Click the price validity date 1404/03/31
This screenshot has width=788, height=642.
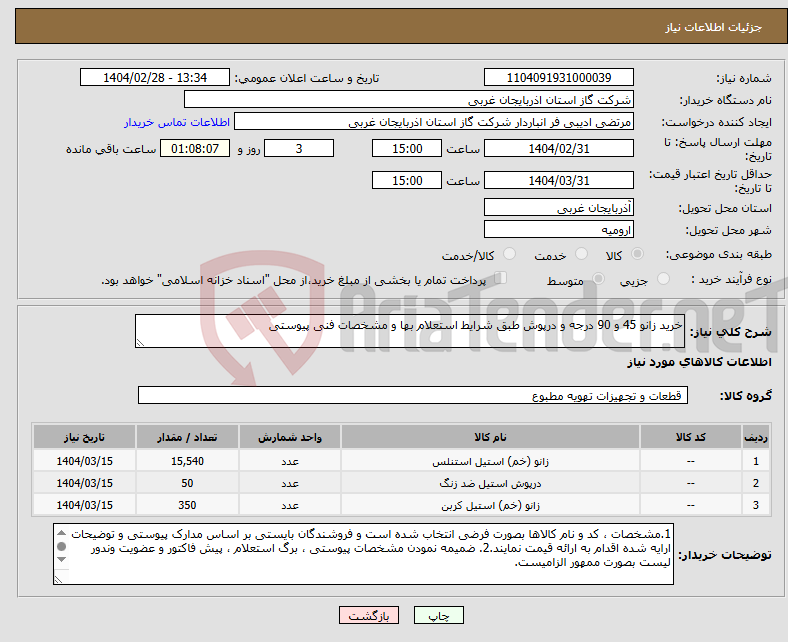point(558,180)
